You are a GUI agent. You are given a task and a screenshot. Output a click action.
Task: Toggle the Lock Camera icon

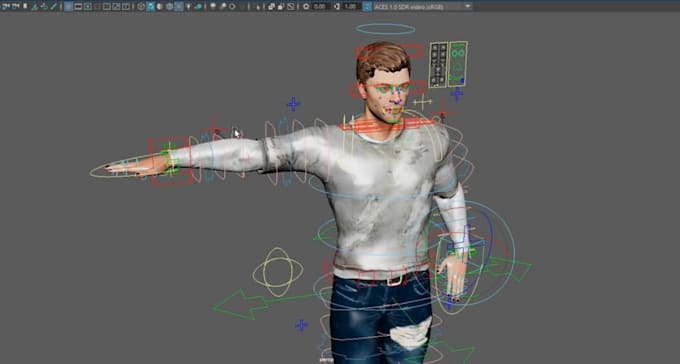[x=16, y=7]
